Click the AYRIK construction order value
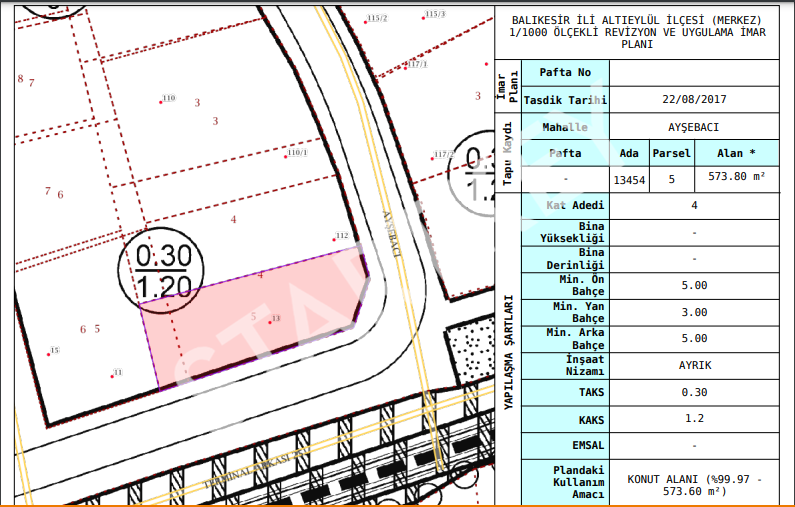 694,365
